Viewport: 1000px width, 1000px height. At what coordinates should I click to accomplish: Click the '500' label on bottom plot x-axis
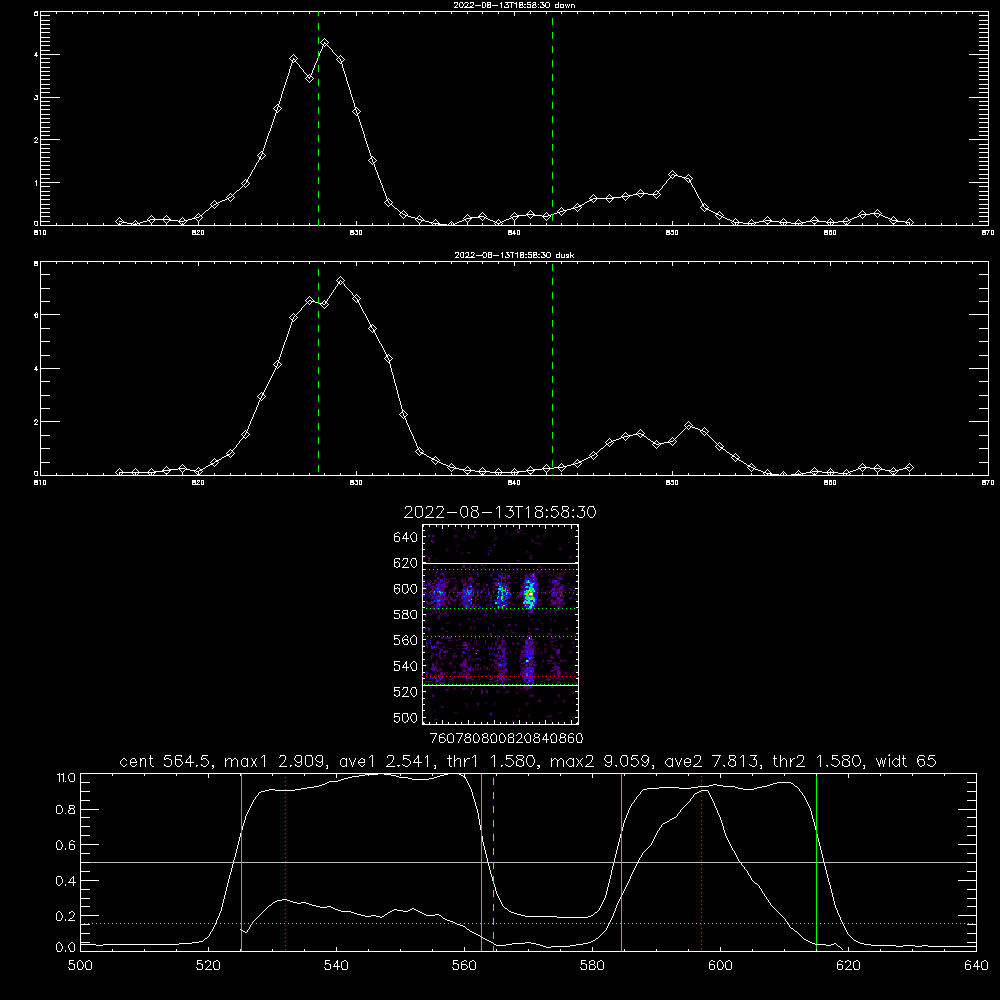click(x=80, y=966)
